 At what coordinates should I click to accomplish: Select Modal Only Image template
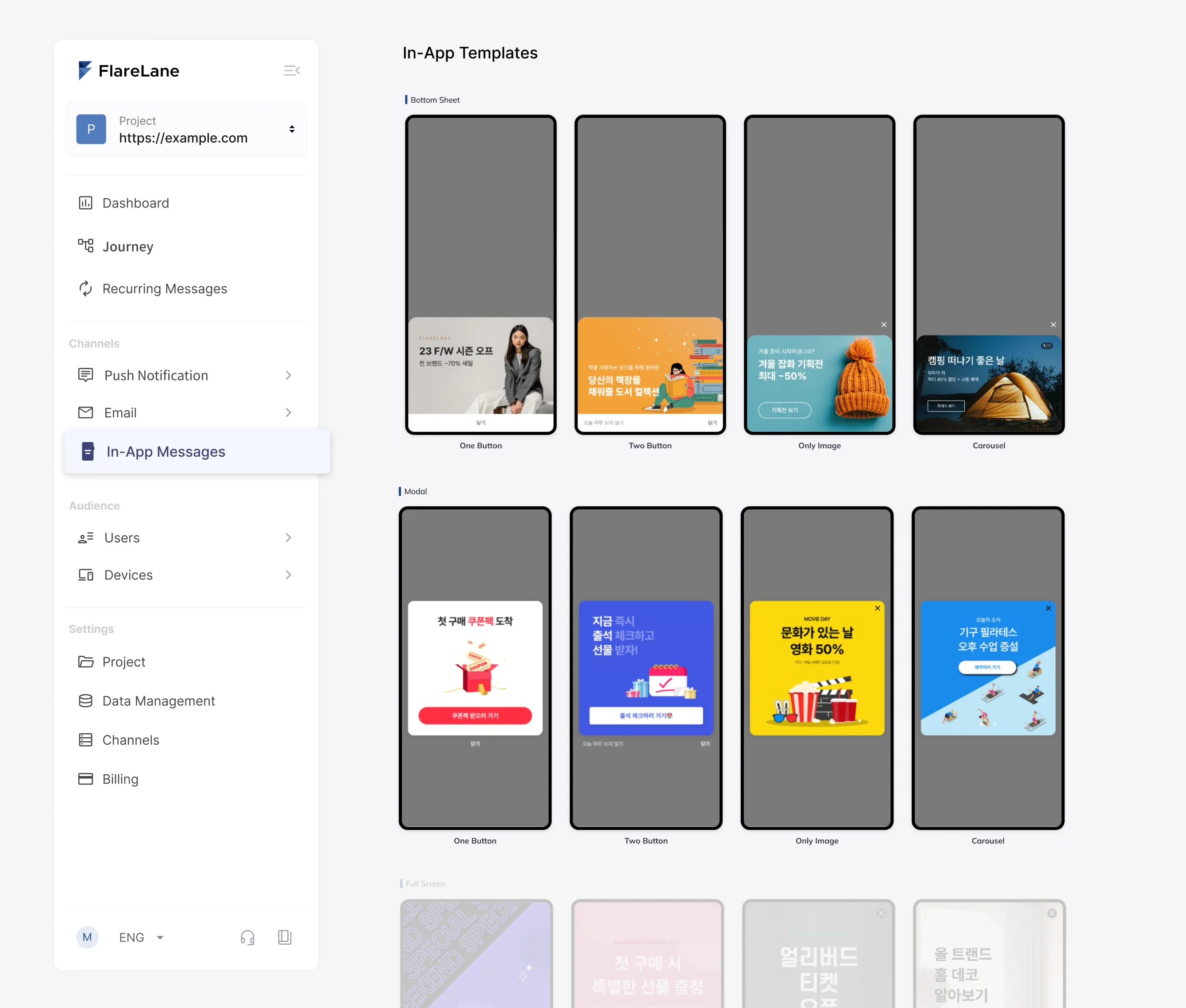pyautogui.click(x=817, y=668)
